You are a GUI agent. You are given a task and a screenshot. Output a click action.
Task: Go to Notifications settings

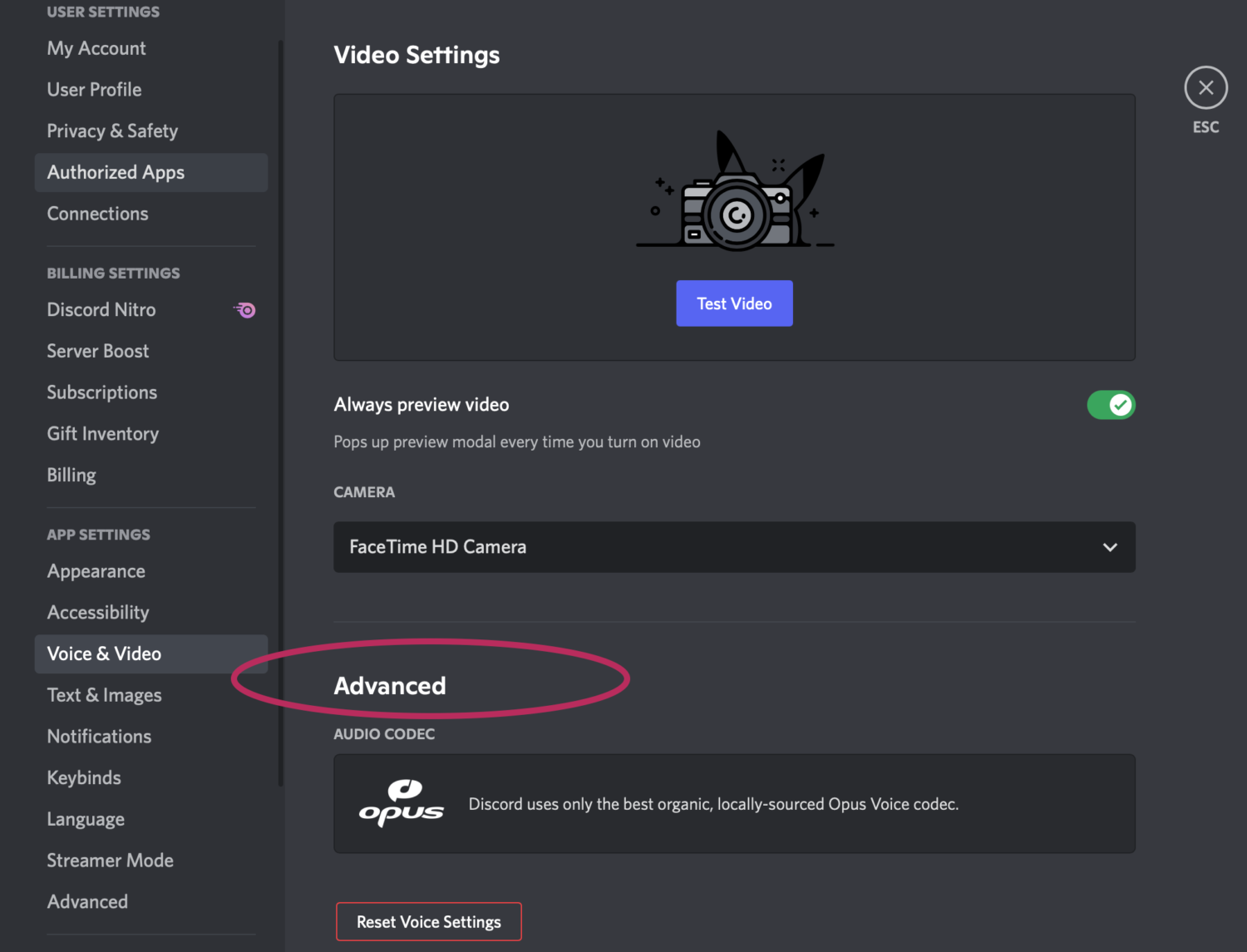[x=151, y=737]
